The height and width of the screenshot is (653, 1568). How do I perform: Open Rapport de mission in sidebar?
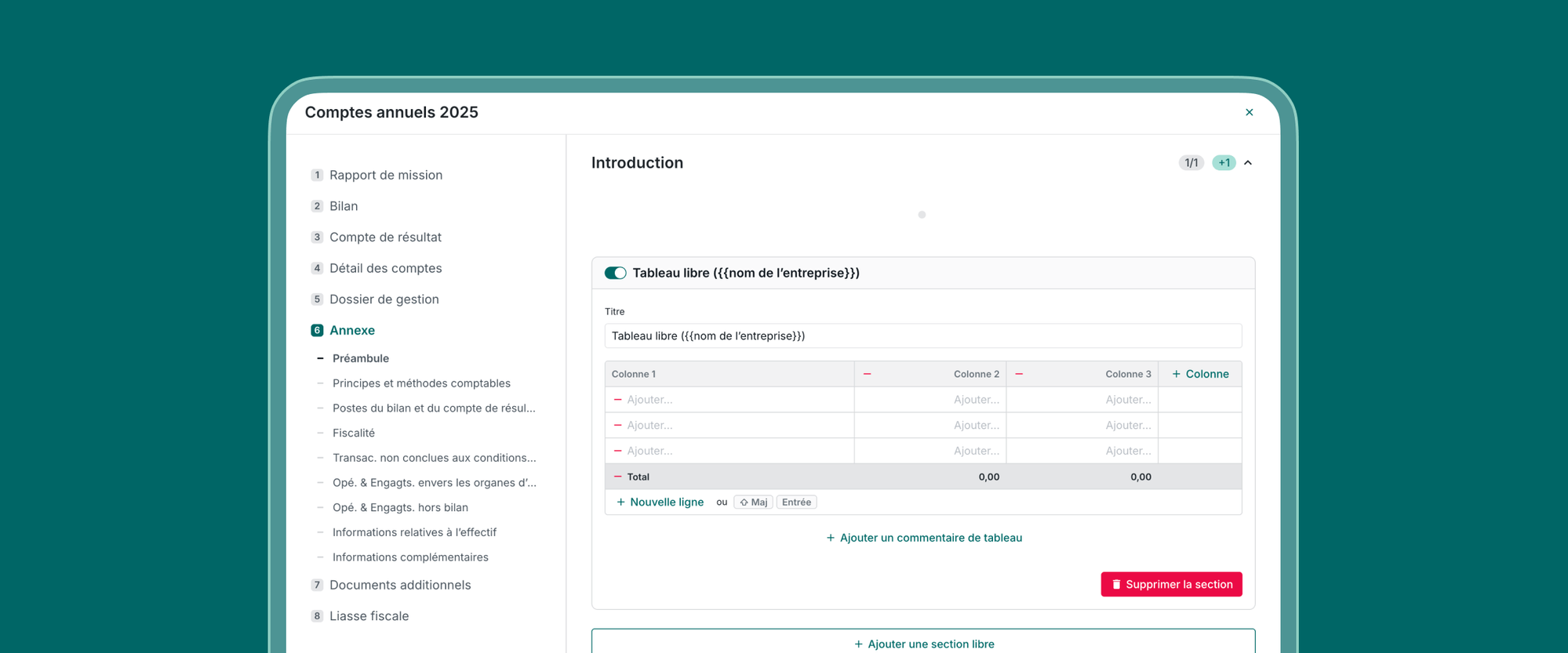(385, 175)
